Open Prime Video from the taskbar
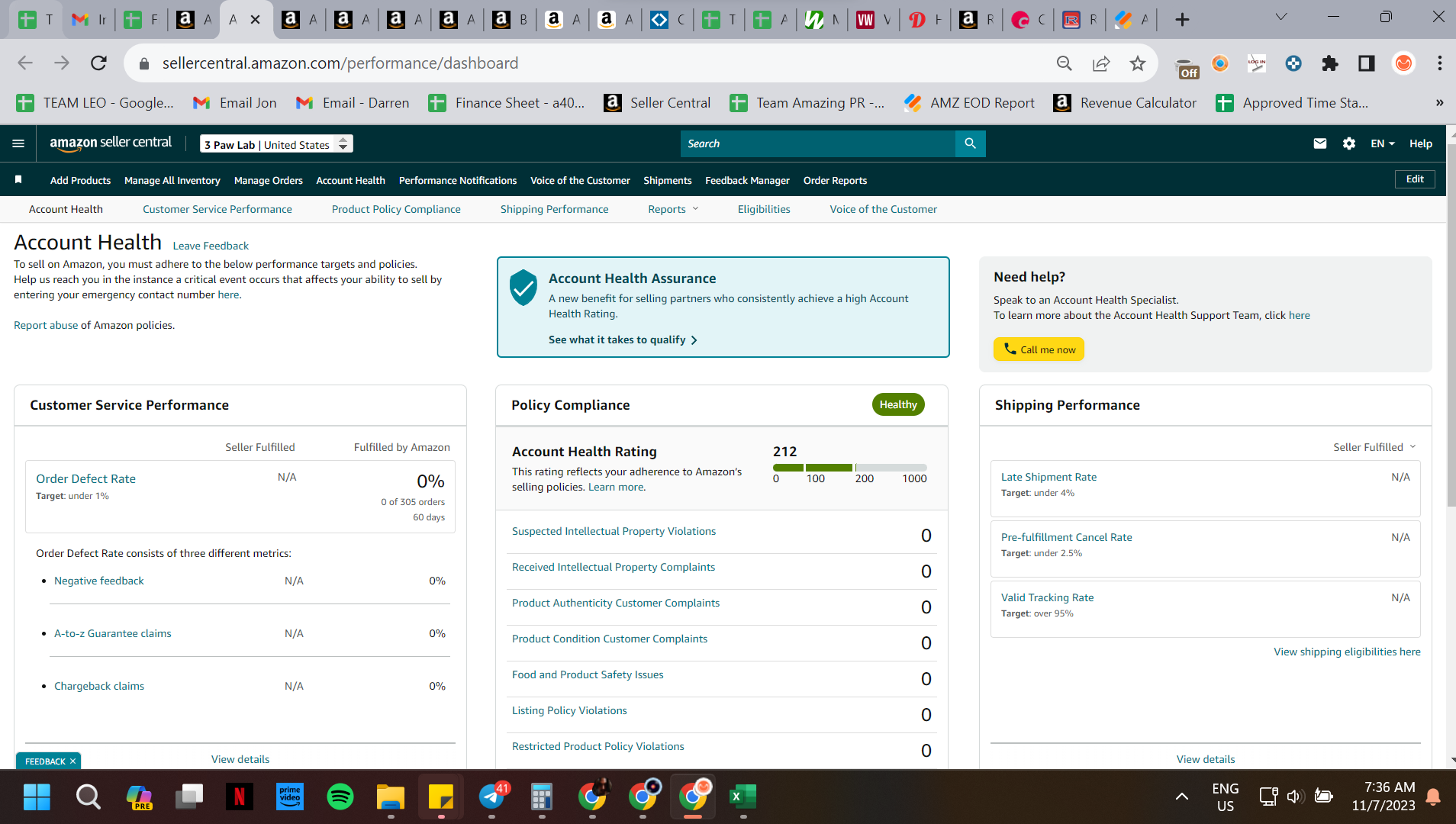This screenshot has height=824, width=1456. [x=289, y=797]
